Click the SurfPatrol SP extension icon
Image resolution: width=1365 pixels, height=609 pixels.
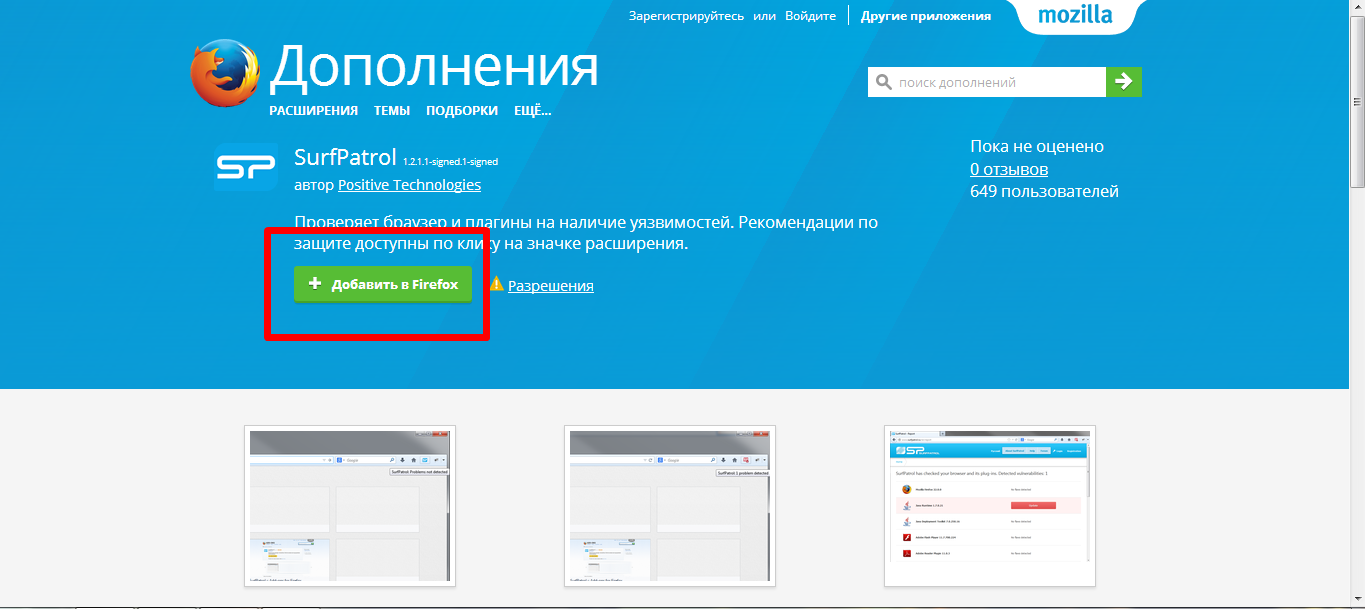tap(245, 168)
